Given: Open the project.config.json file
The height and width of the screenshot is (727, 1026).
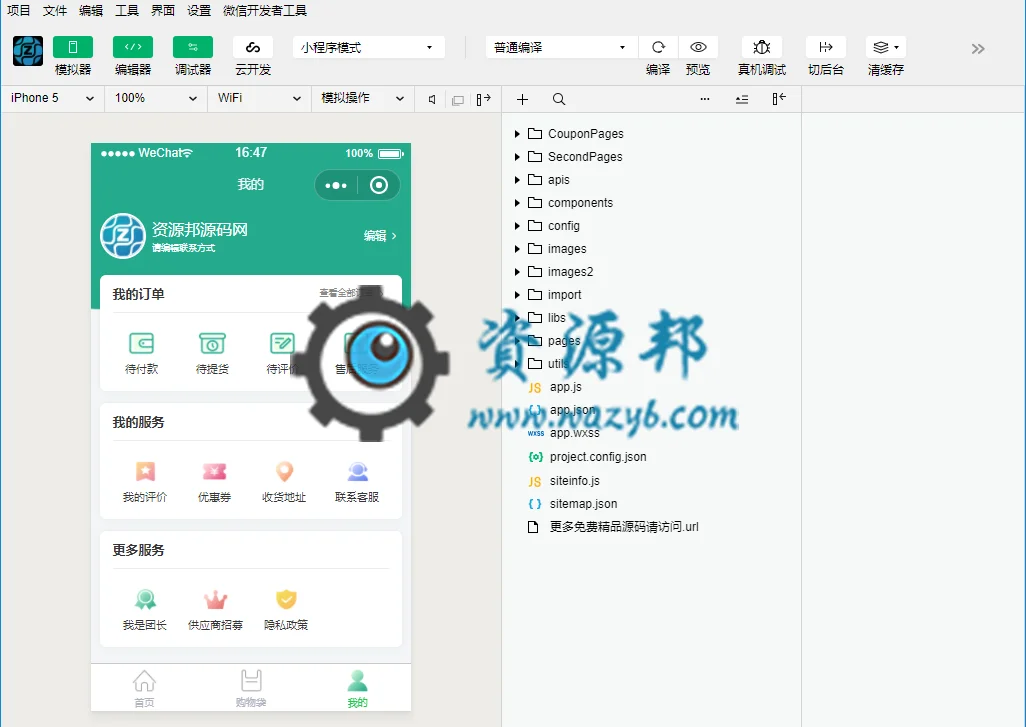Looking at the screenshot, I should (x=597, y=457).
